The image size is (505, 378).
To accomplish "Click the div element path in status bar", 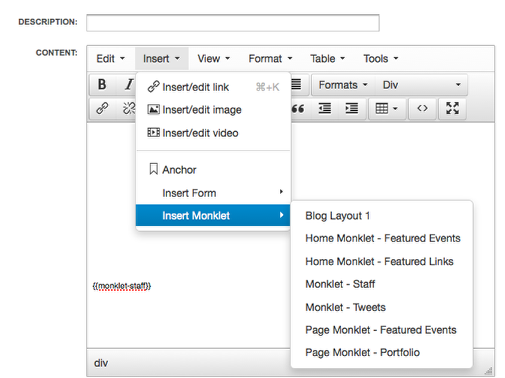I will pos(101,363).
